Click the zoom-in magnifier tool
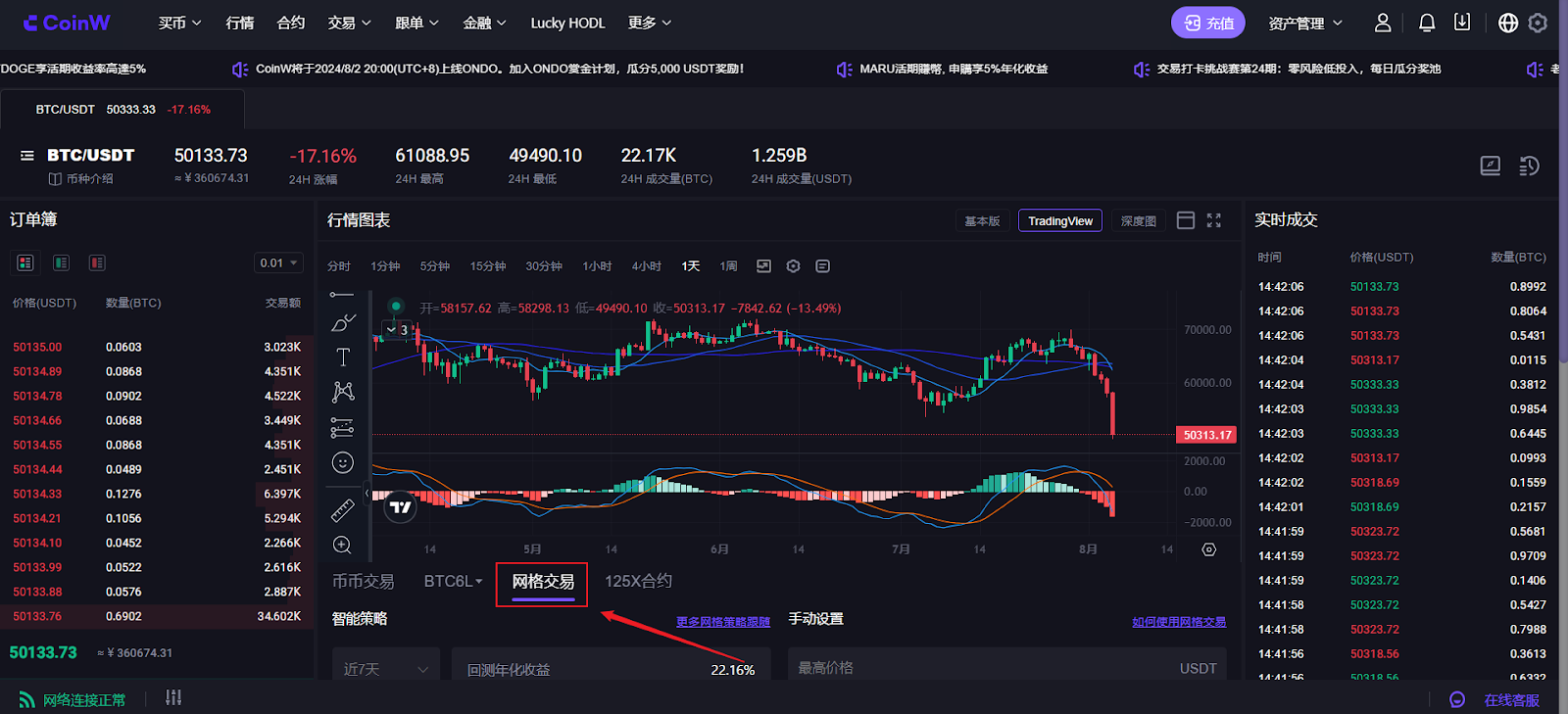The image size is (1568, 714). [342, 545]
